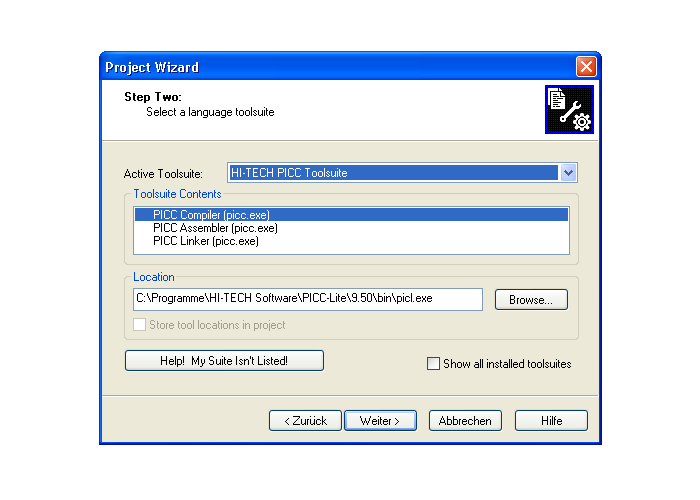Viewport: 700px width, 500px height.
Task: Close the Project Wizard dialog
Action: (586, 67)
